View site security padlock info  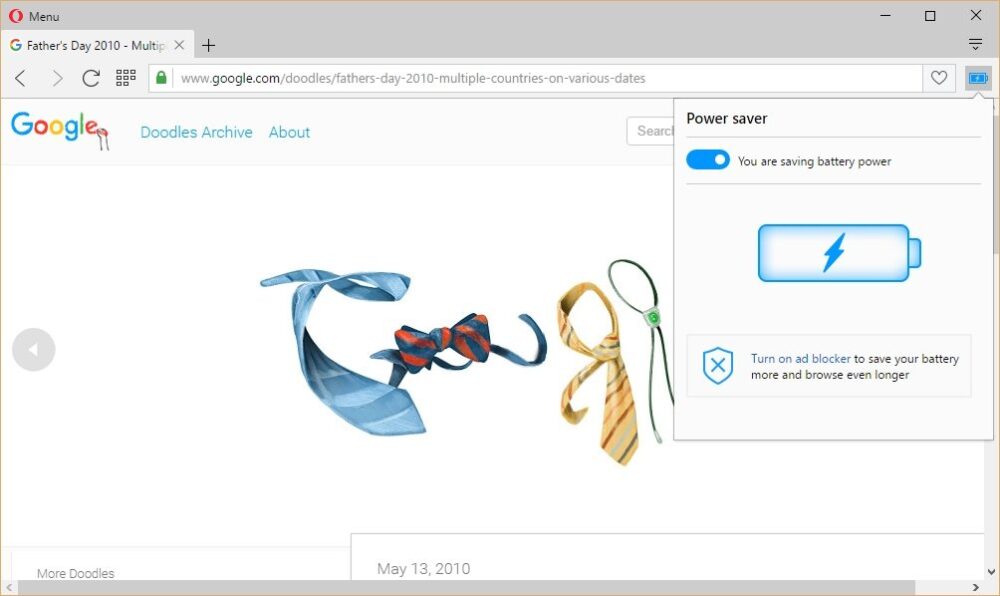tap(161, 78)
